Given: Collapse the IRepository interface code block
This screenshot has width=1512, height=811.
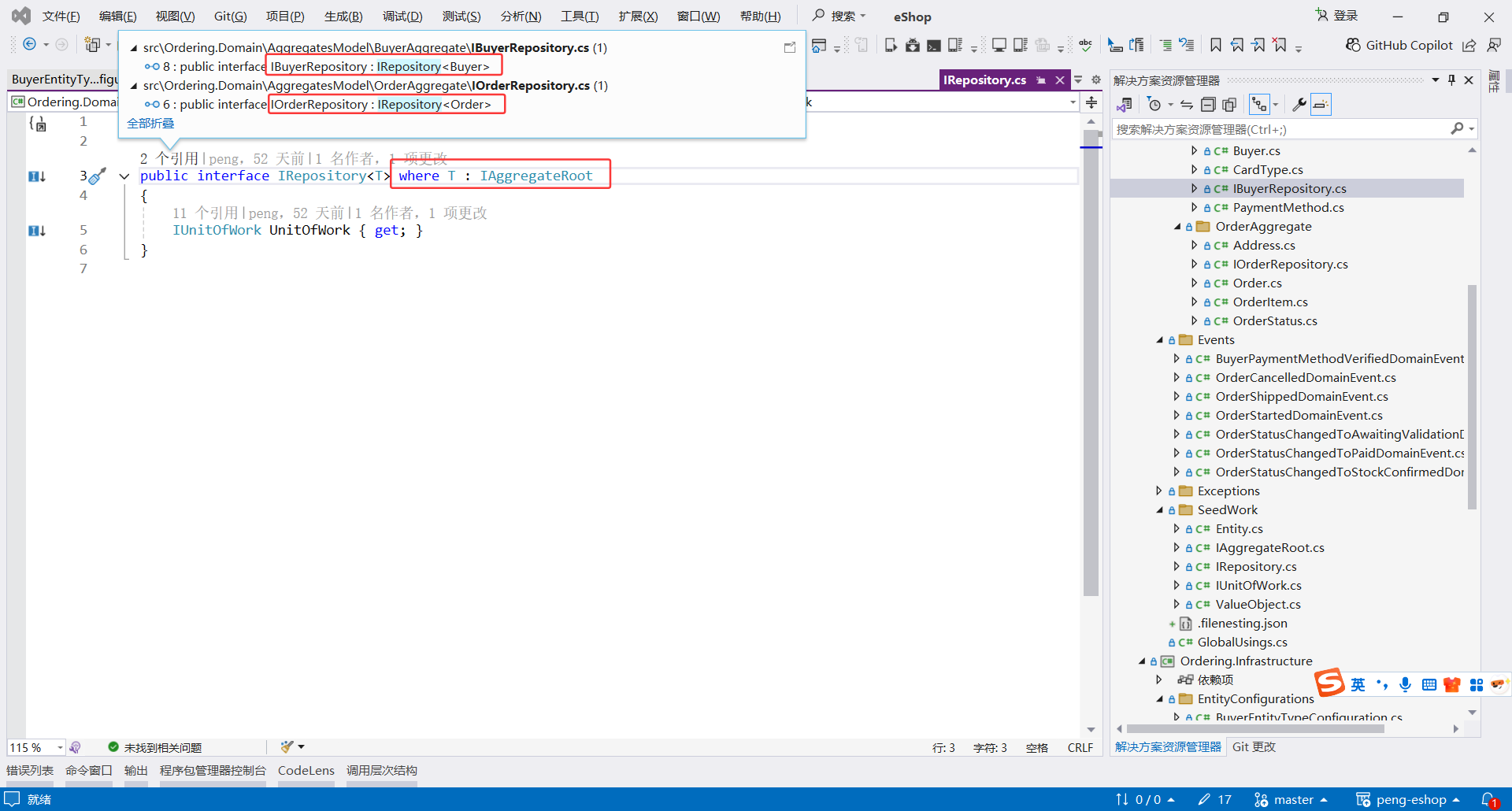Looking at the screenshot, I should point(124,176).
